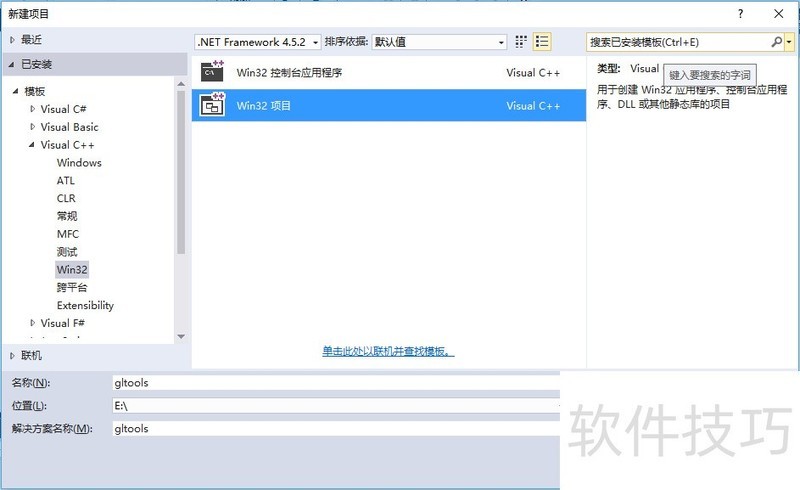Click the 位置 path field
Screen dimensions: 800x490
click(x=336, y=406)
